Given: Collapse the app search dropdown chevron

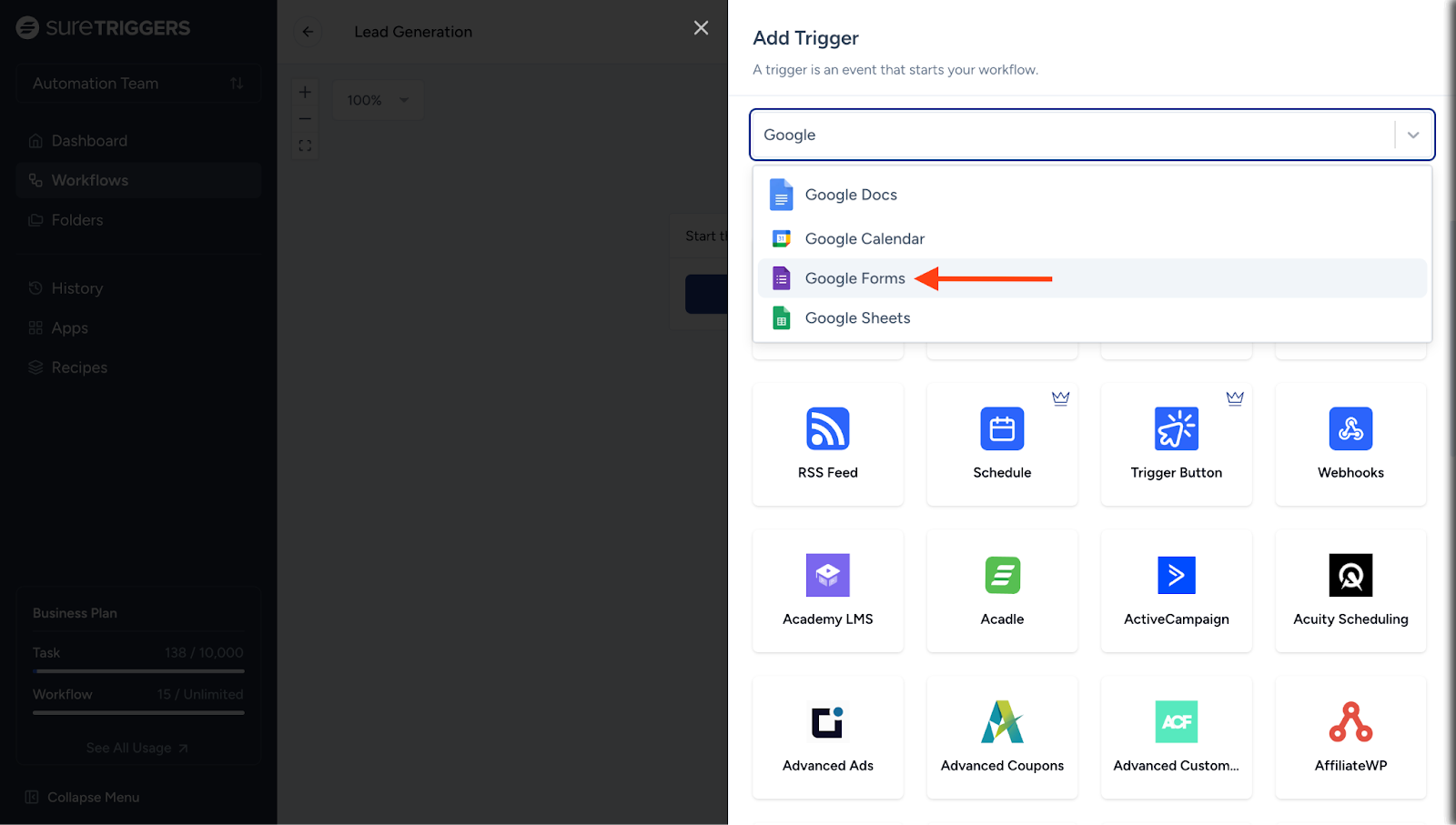Looking at the screenshot, I should (x=1413, y=135).
